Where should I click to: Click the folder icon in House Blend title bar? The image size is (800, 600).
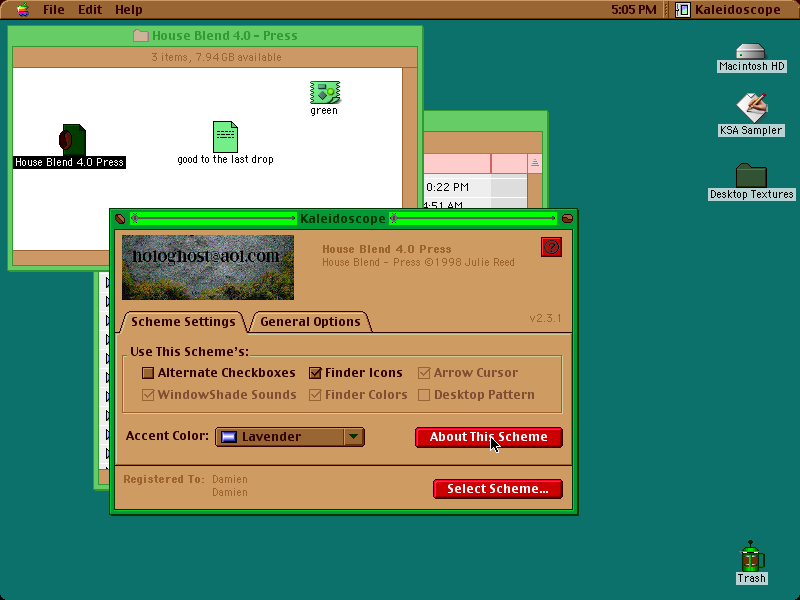[x=141, y=35]
